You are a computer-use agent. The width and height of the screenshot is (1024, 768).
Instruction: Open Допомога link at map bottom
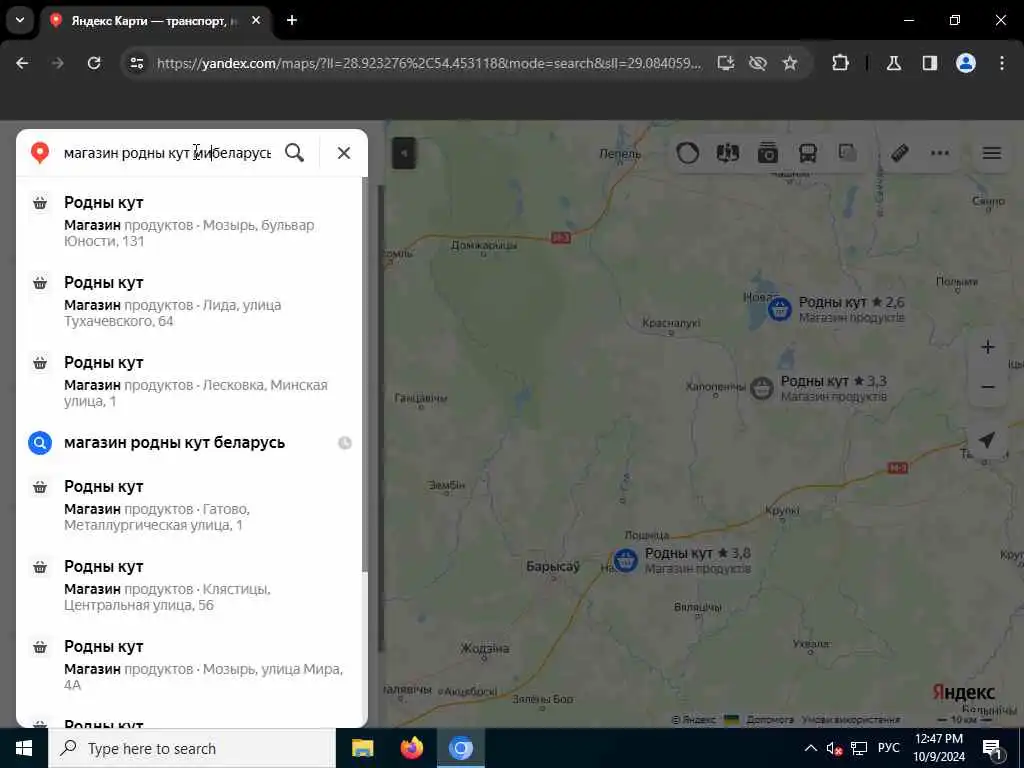(x=770, y=720)
